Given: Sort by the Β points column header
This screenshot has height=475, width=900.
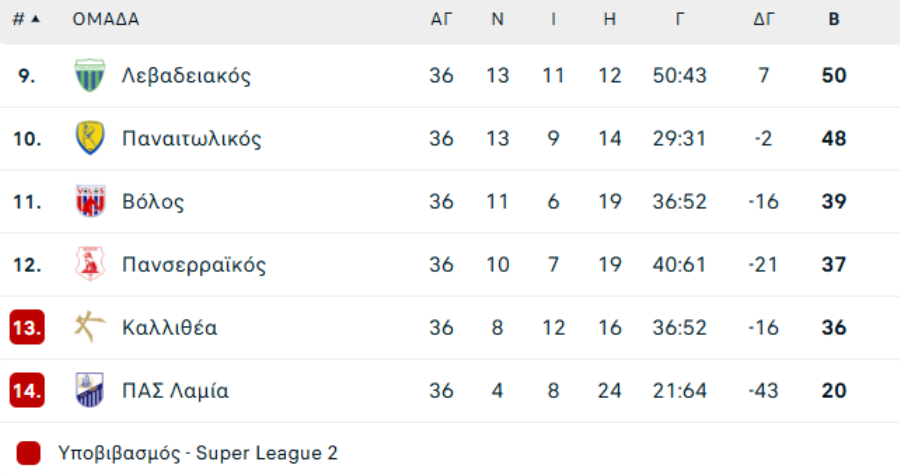Looking at the screenshot, I should pos(834,20).
